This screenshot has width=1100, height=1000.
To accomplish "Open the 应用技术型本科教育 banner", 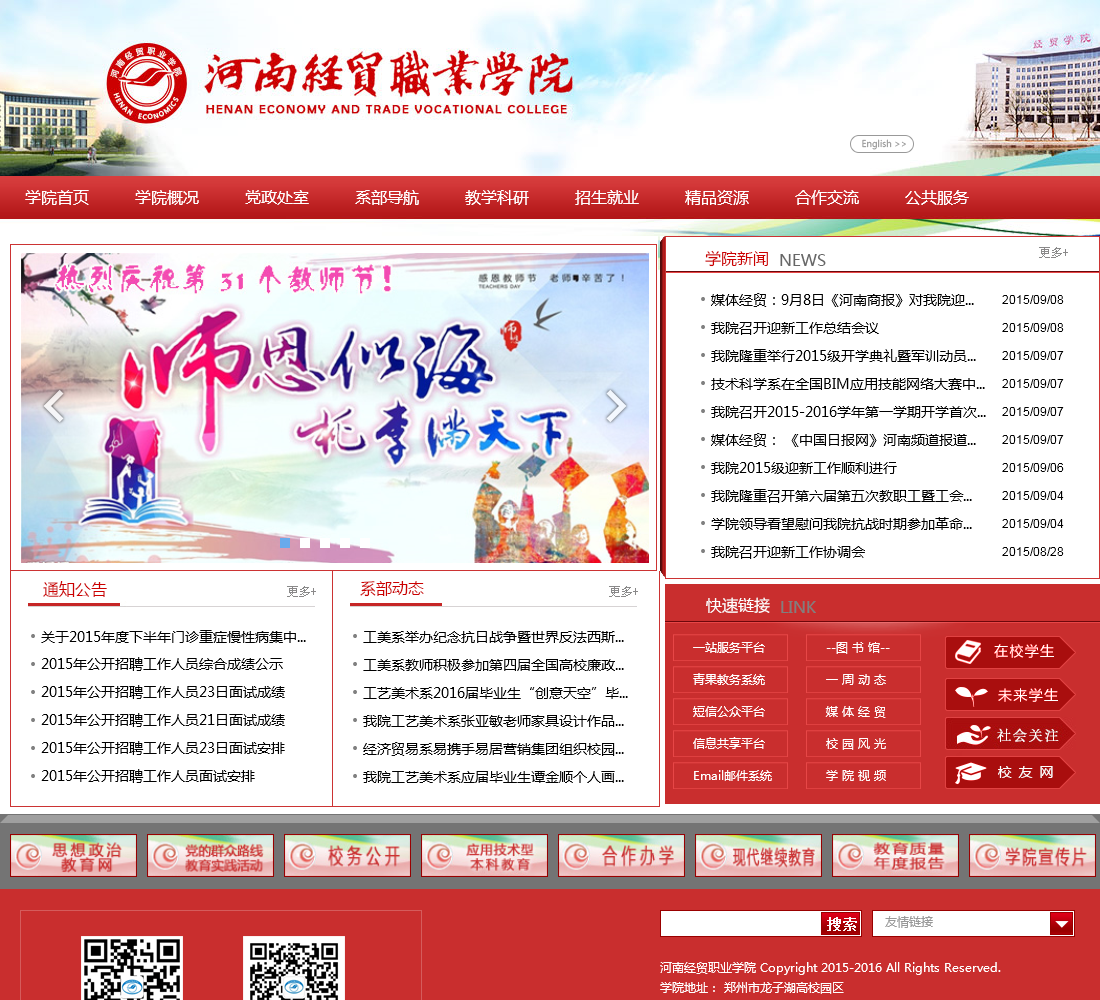I will (x=485, y=855).
